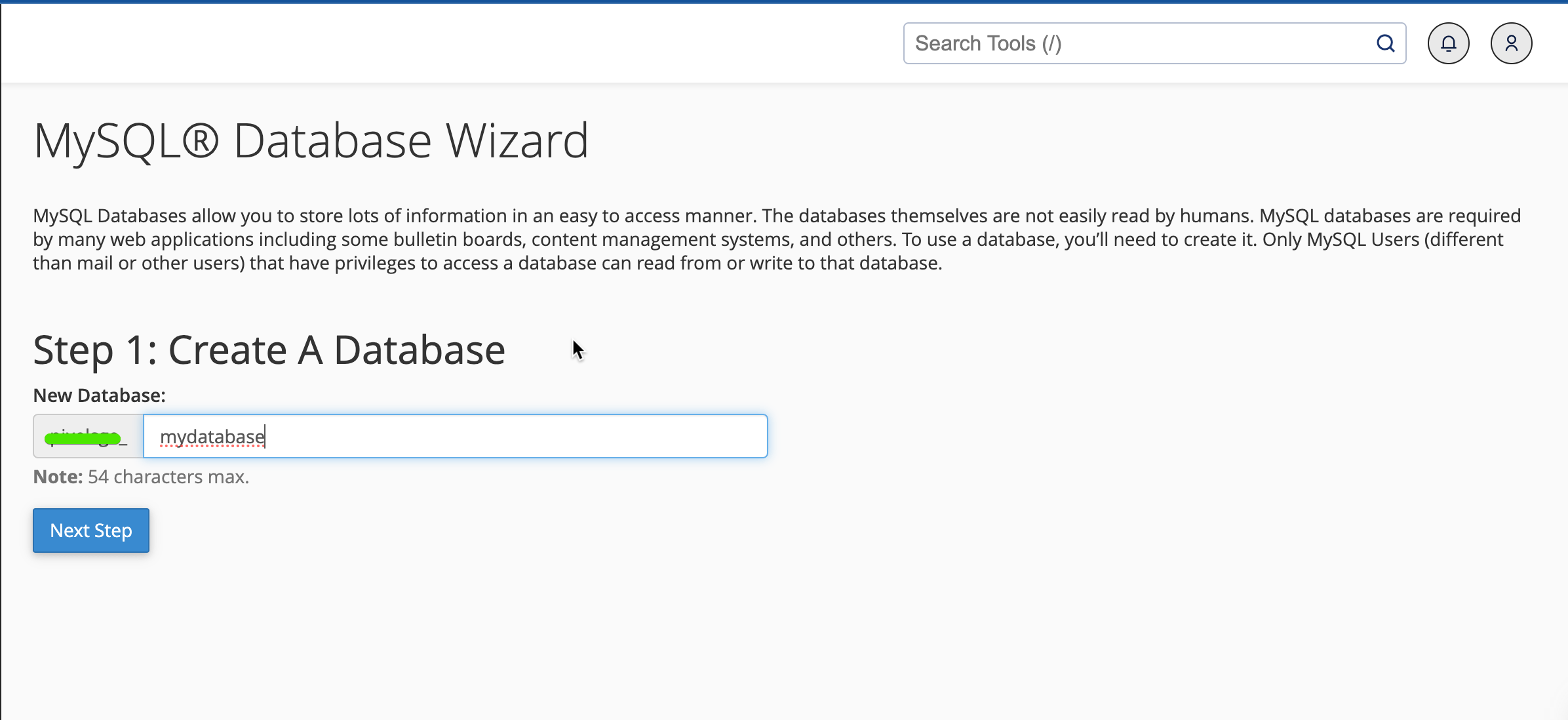1568x720 pixels.
Task: Click the greyed database prefix box
Action: (88, 436)
